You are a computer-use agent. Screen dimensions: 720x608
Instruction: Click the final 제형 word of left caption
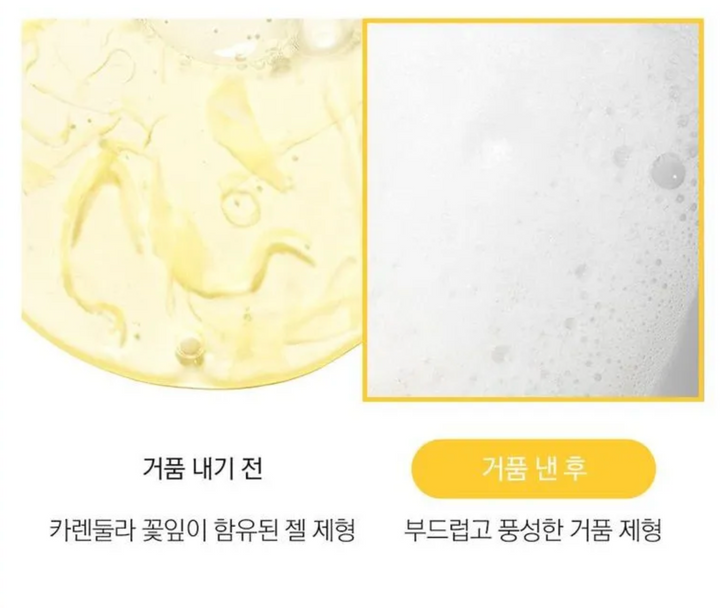(x=332, y=530)
